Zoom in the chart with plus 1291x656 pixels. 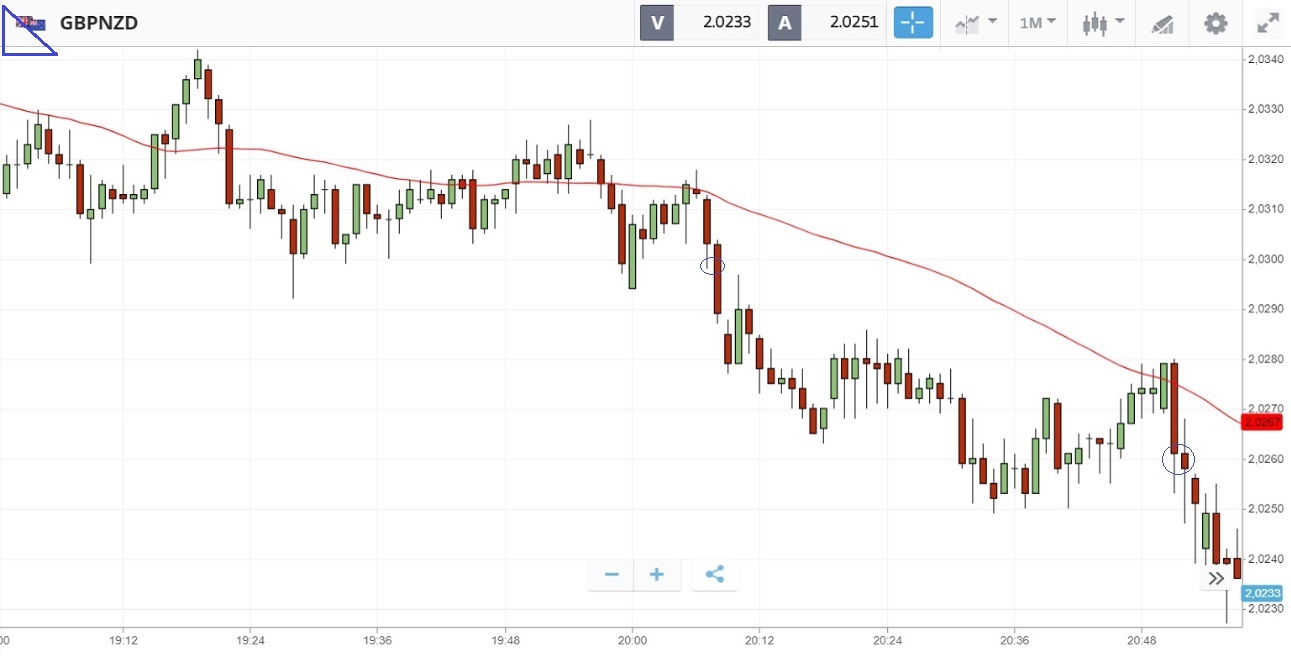click(657, 574)
